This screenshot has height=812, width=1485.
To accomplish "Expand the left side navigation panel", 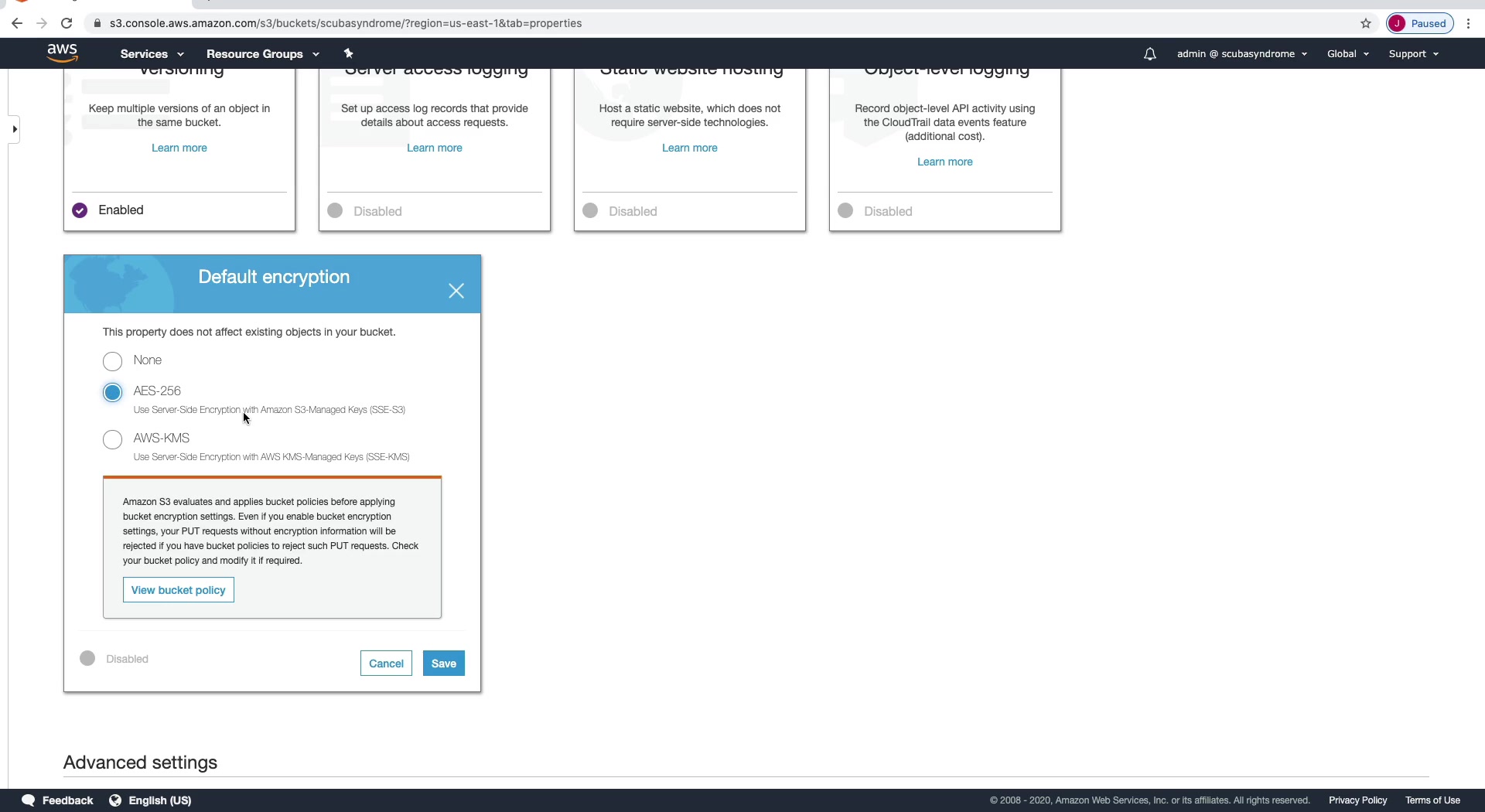I will [x=15, y=129].
